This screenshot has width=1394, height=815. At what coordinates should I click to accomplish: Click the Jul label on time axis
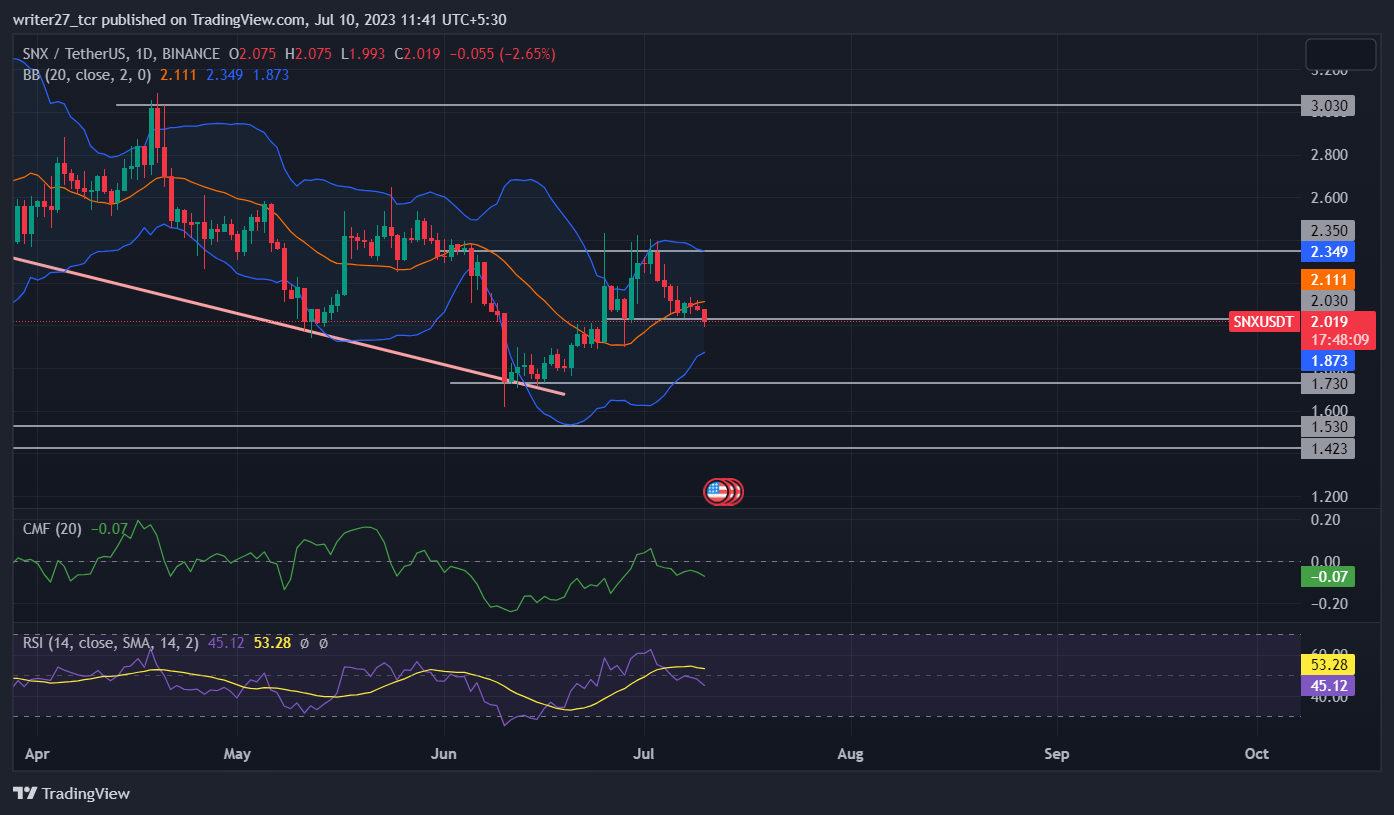[645, 753]
